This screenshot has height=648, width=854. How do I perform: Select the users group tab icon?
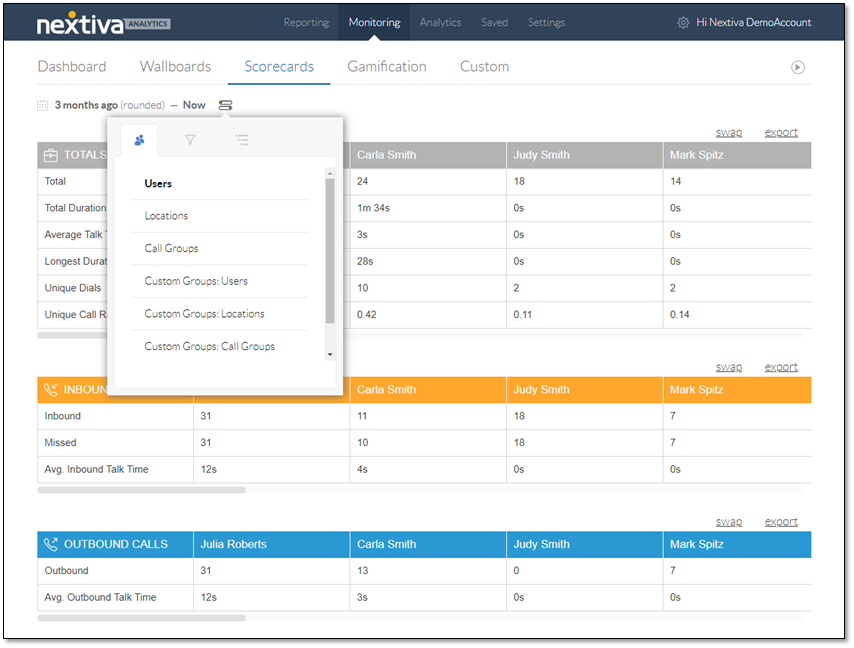(139, 140)
